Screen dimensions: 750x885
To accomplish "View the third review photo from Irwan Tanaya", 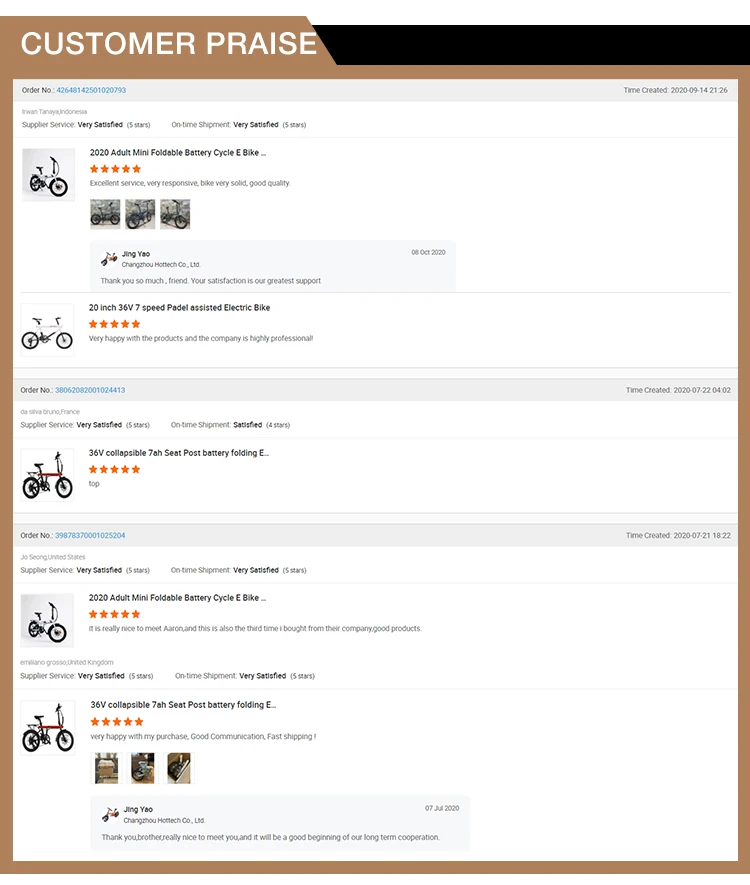I will (x=175, y=214).
